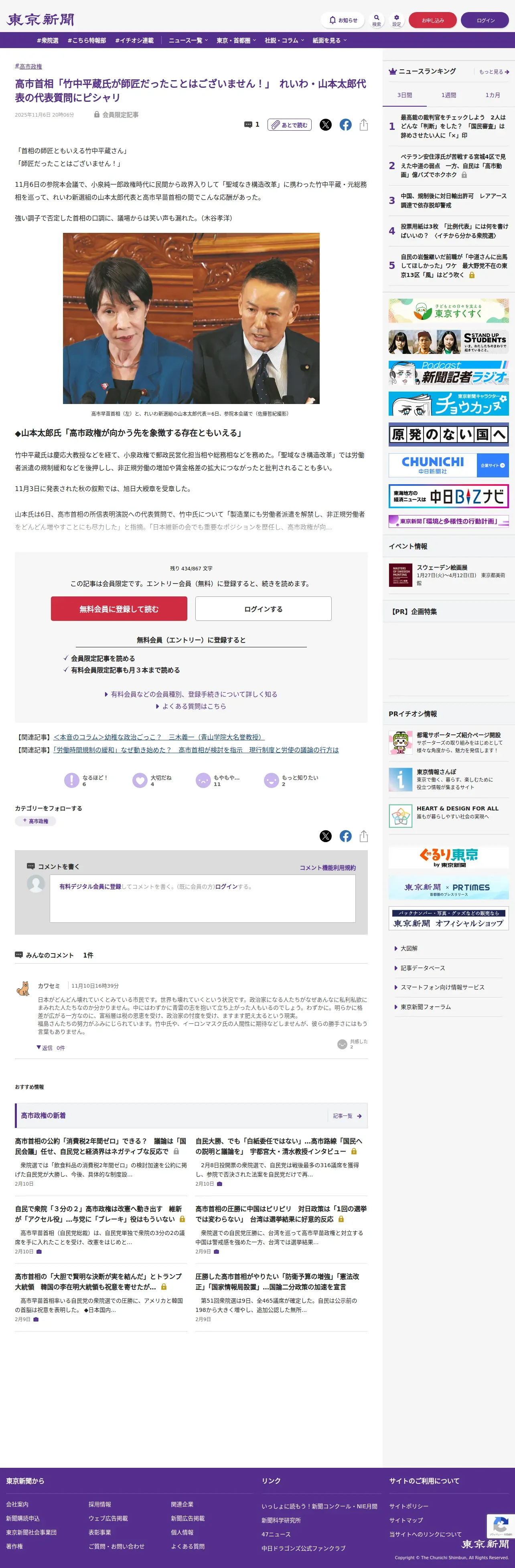Screen dimensions: 515x1568
Task: Open the #イチオシ連載 nav item
Action: click(x=134, y=40)
